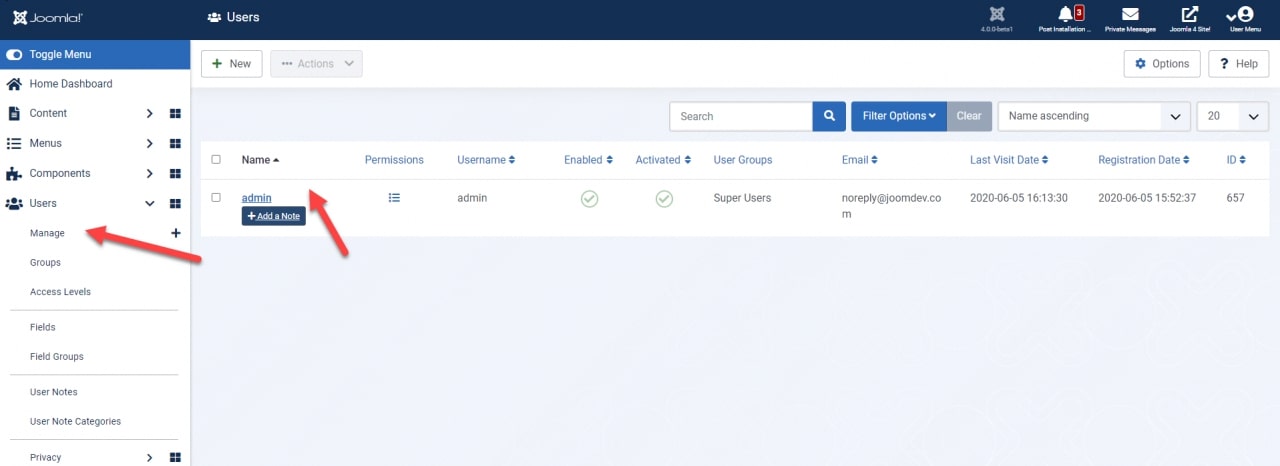Click the plus icon next to Manage

point(176,233)
